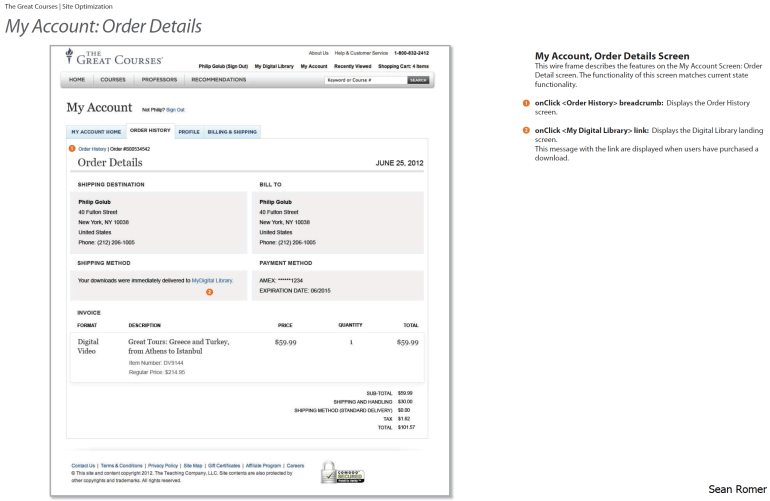Click the INVOICE heading

click(89, 313)
